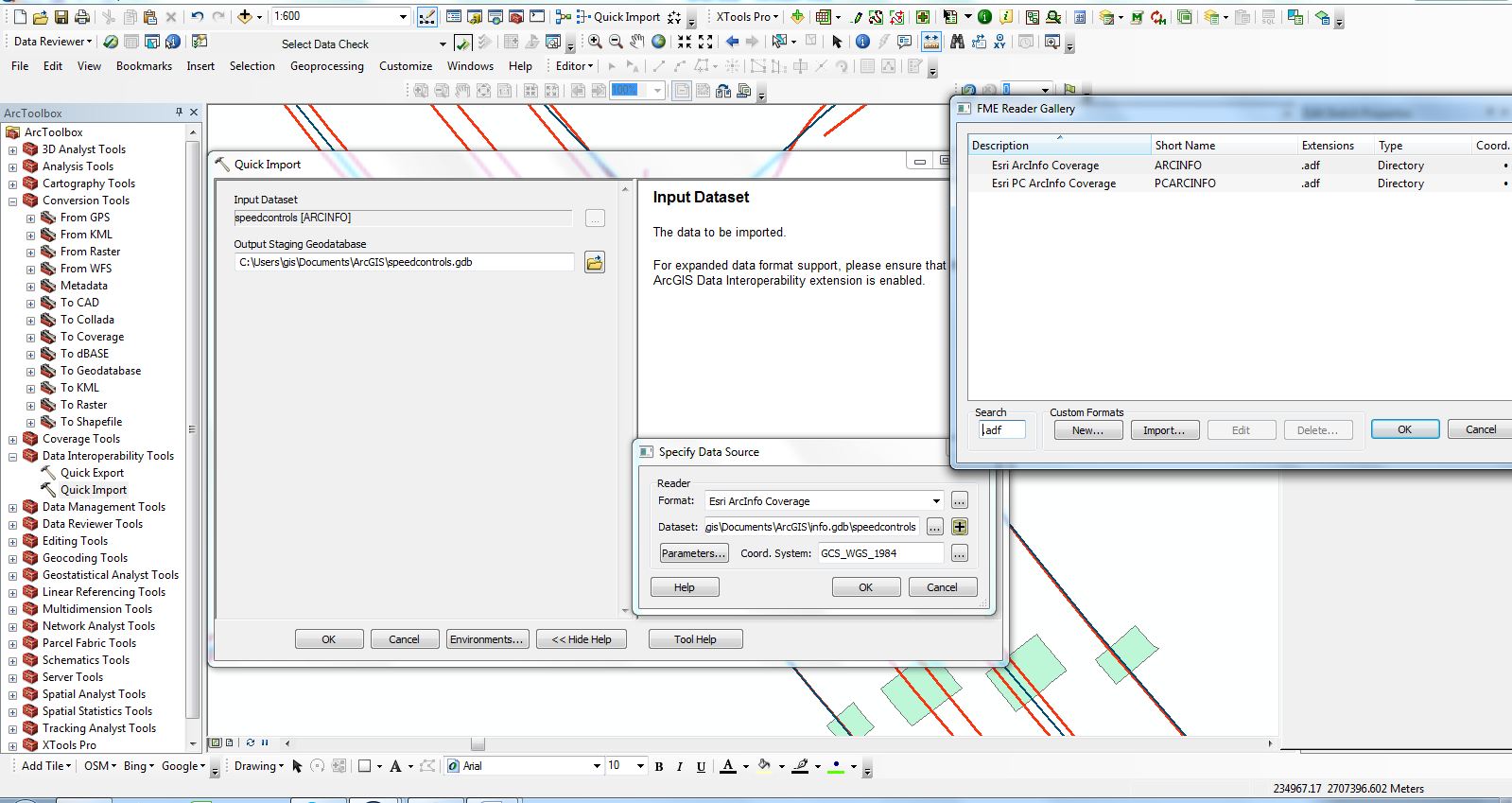Open the Data Reviewer dropdown menu
The width and height of the screenshot is (1512, 803).
click(x=53, y=42)
